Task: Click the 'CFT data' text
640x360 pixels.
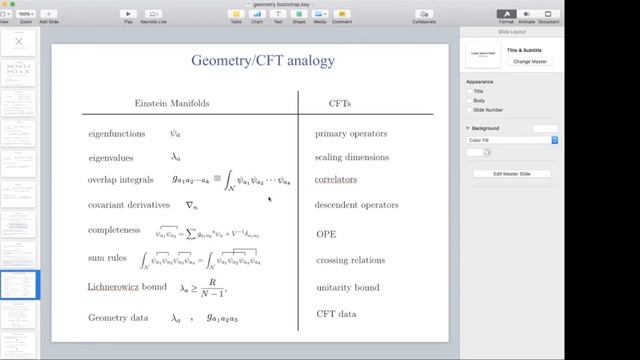Action: coord(336,314)
